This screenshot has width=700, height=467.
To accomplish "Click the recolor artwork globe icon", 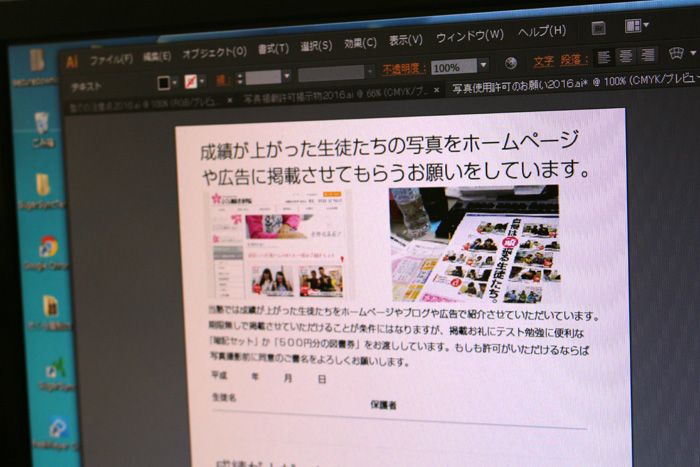I will (512, 62).
